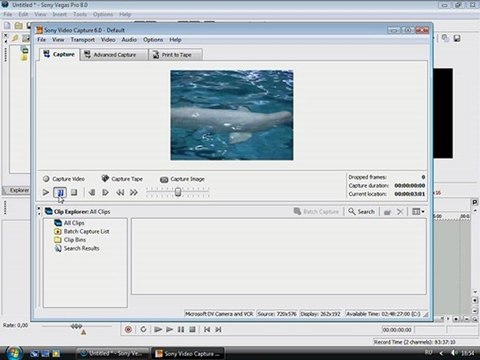Viewport: 480px width, 360px height.
Task: Rewind the tape in capture transport
Action: (120, 192)
